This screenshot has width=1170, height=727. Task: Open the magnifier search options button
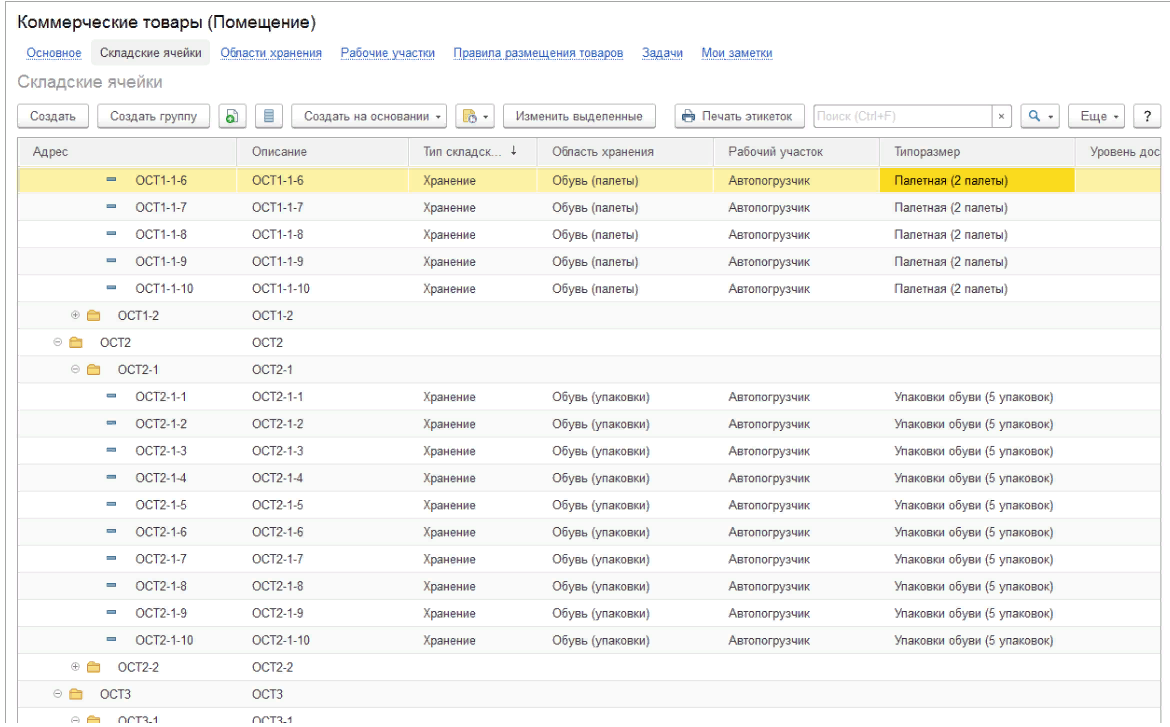click(1040, 117)
